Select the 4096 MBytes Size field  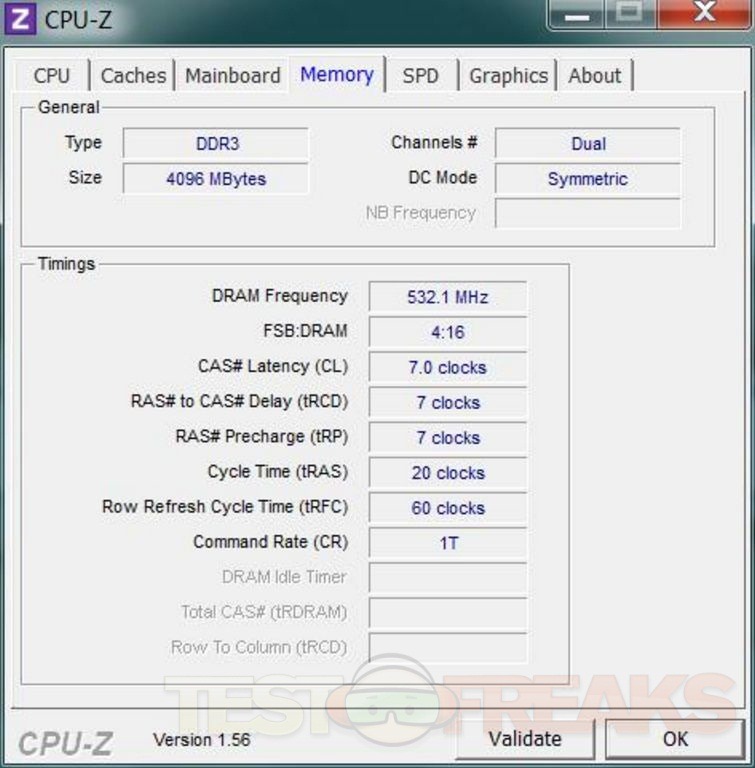click(216, 180)
